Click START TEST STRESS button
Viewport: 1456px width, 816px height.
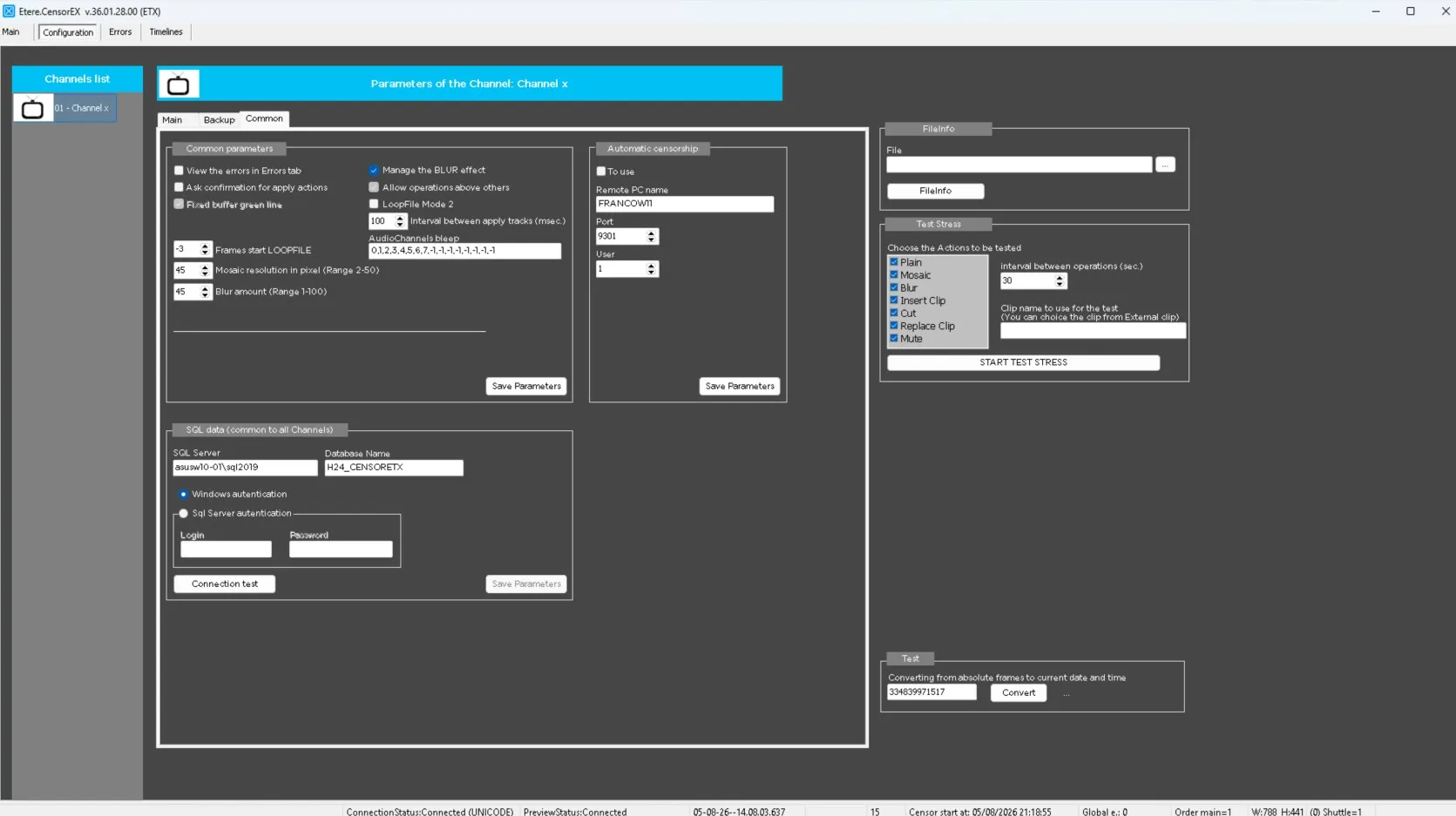[1024, 363]
